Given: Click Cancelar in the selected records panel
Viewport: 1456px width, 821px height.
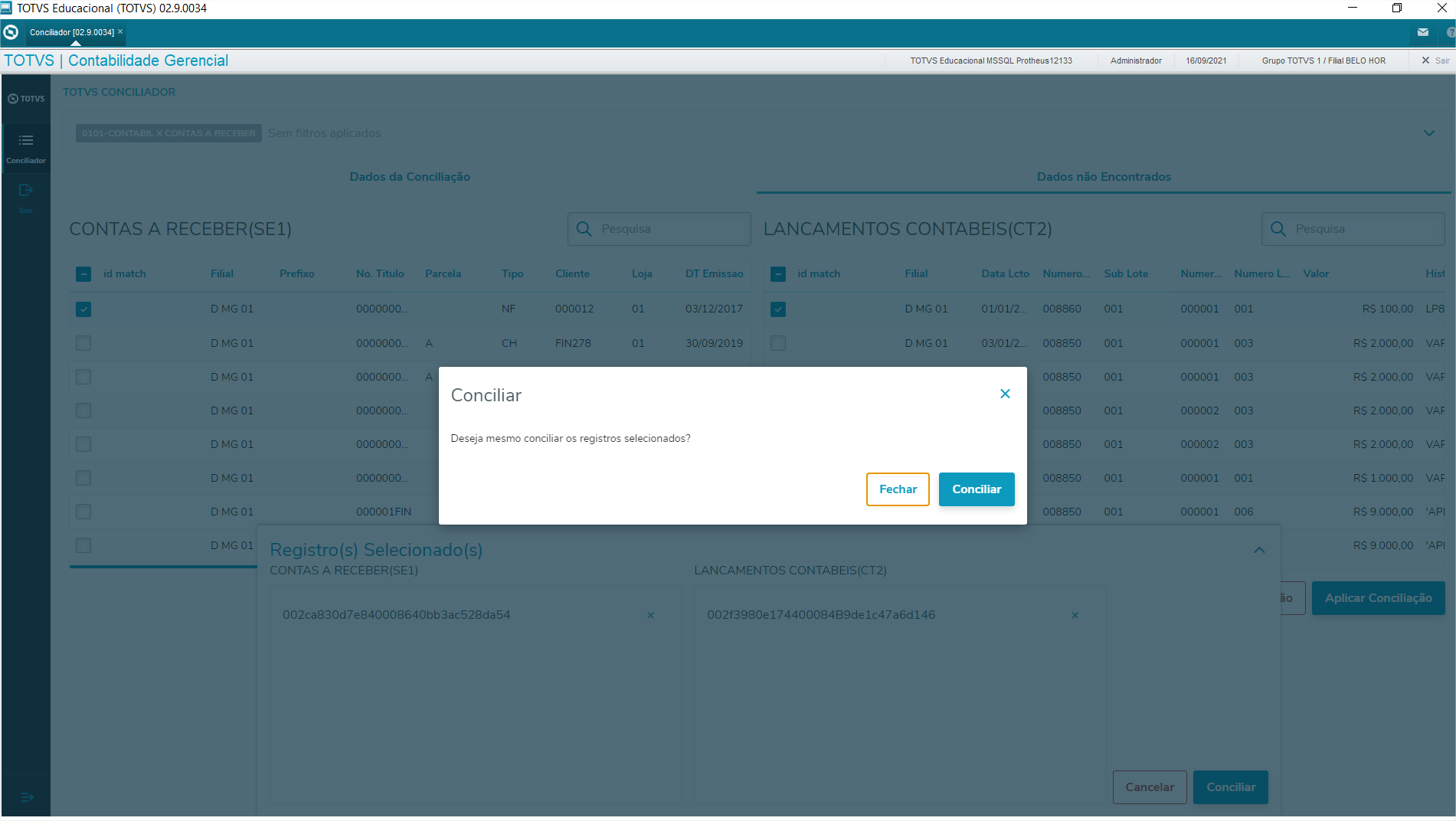Looking at the screenshot, I should click(1150, 787).
